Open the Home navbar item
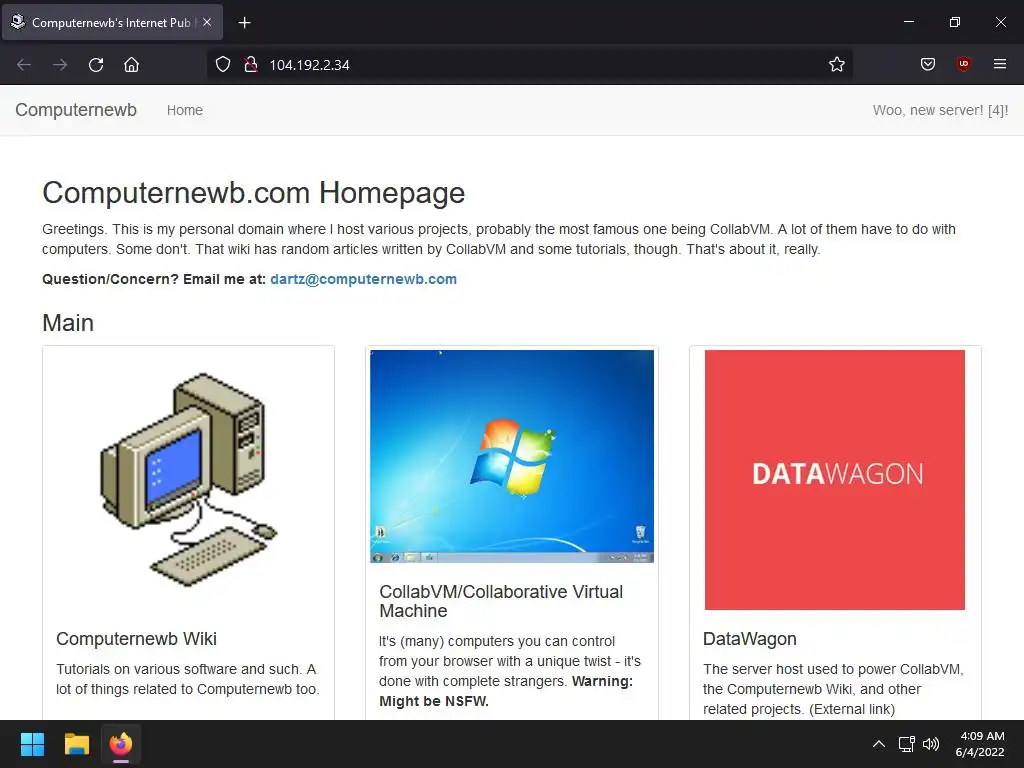1024x768 pixels. click(185, 110)
